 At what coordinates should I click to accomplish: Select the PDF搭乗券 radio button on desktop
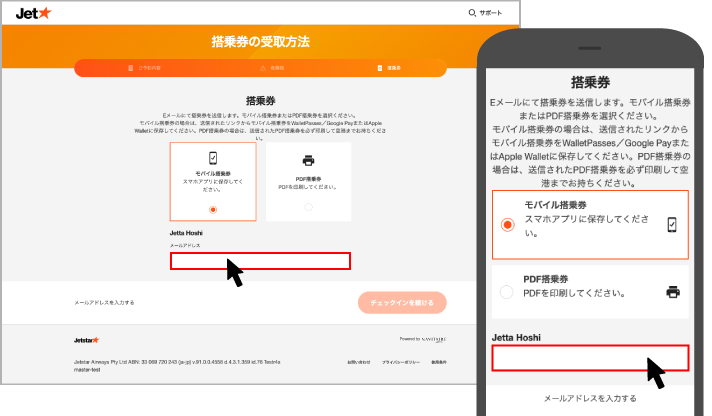(308, 207)
